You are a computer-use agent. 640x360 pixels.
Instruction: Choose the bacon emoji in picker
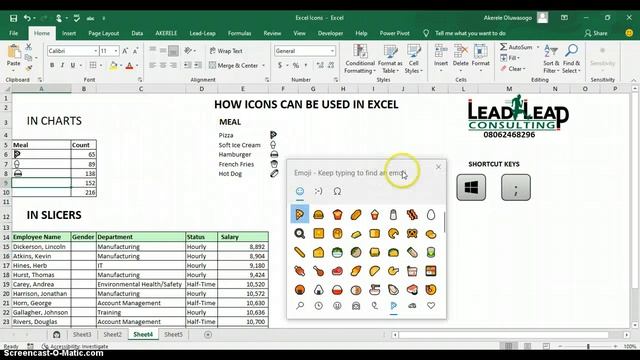(x=412, y=214)
